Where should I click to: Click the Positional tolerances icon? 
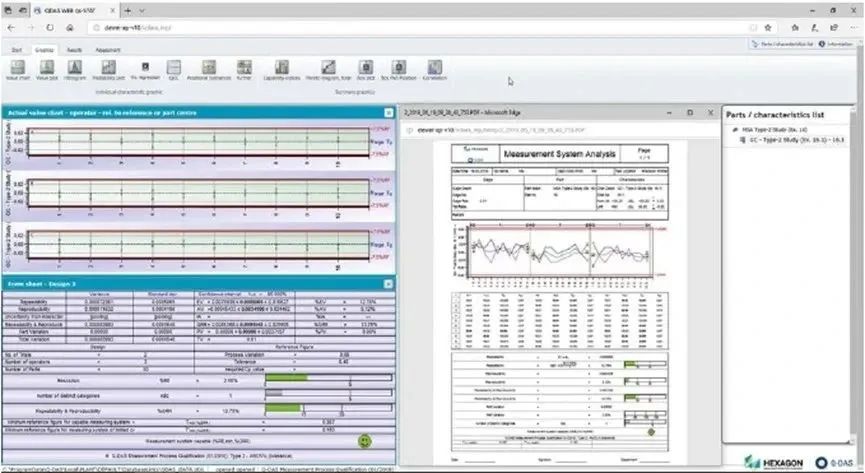coord(210,68)
